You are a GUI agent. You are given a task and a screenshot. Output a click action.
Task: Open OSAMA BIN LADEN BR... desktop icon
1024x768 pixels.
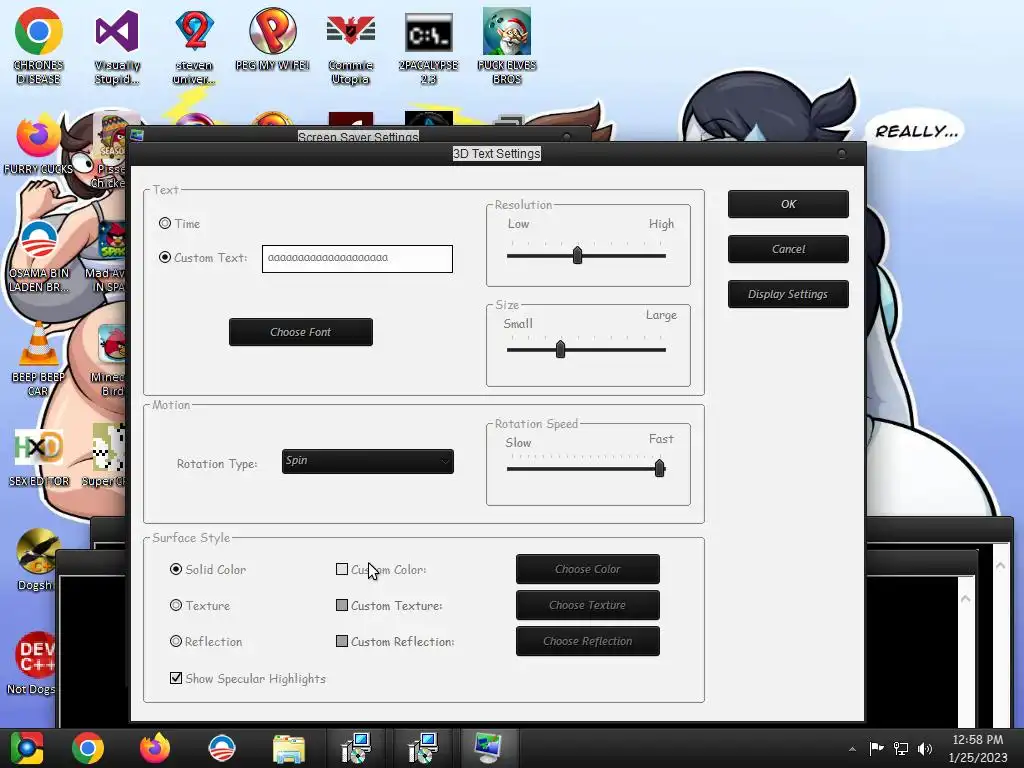(39, 256)
